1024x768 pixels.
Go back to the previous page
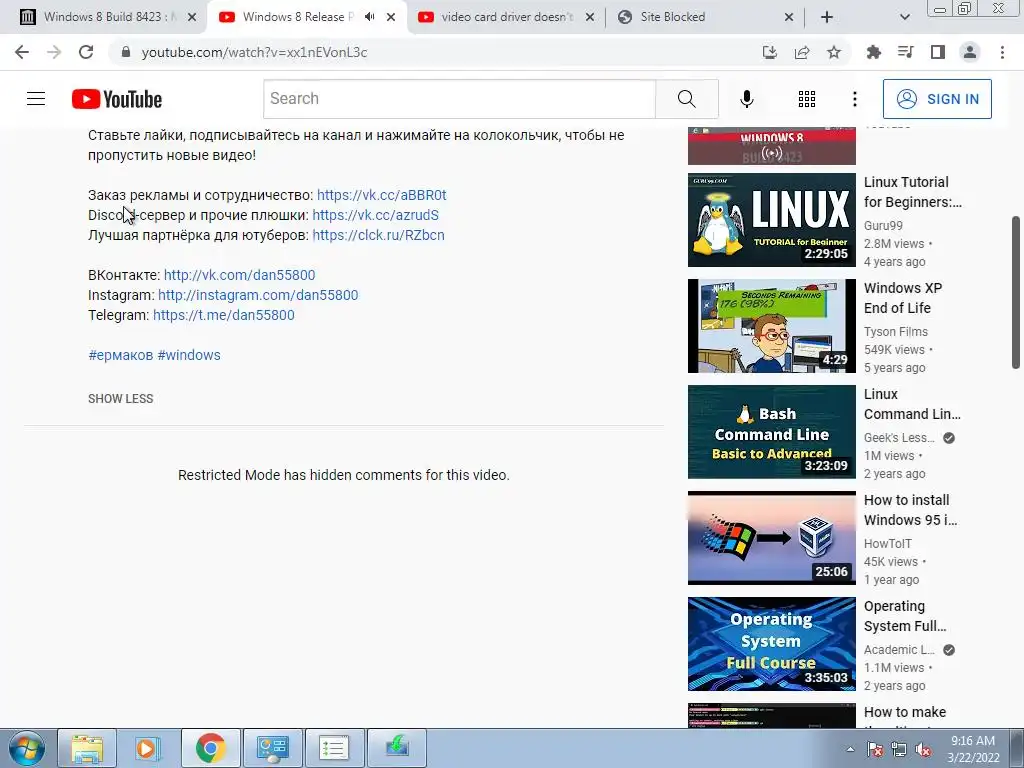(x=22, y=52)
